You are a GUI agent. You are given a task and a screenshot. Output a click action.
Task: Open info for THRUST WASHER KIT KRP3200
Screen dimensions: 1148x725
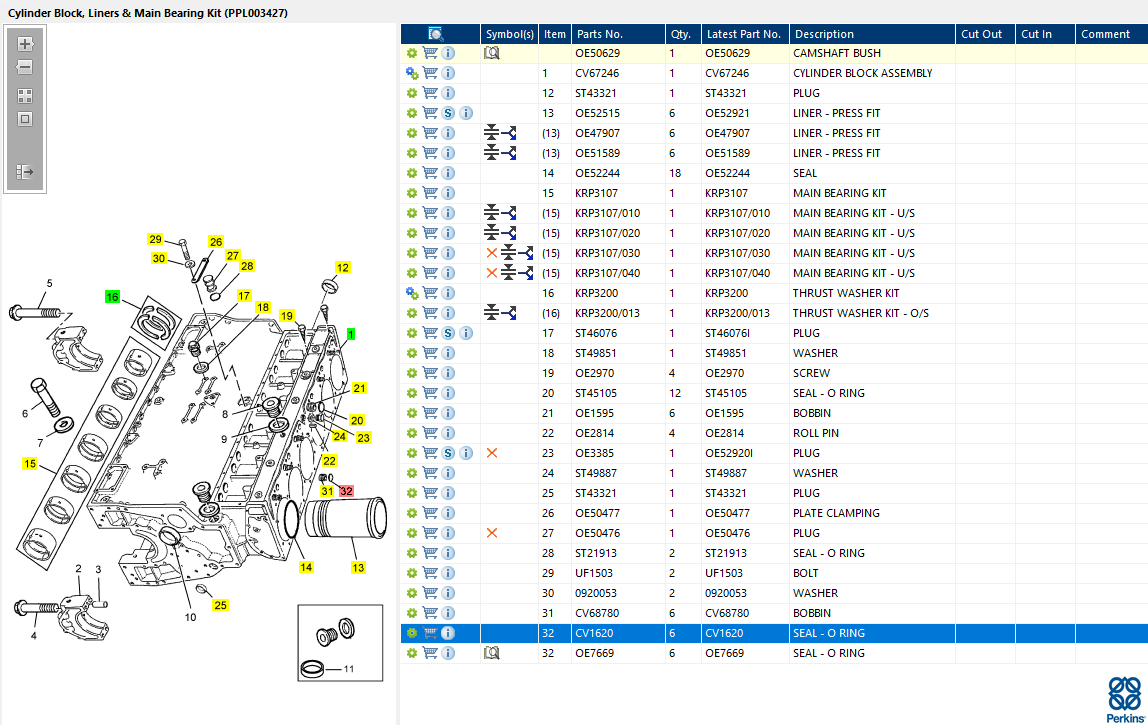click(x=448, y=293)
